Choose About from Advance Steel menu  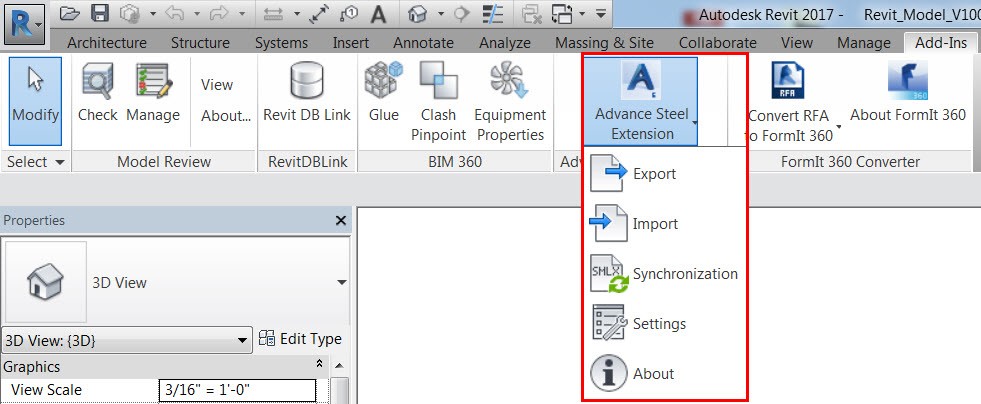tap(664, 373)
